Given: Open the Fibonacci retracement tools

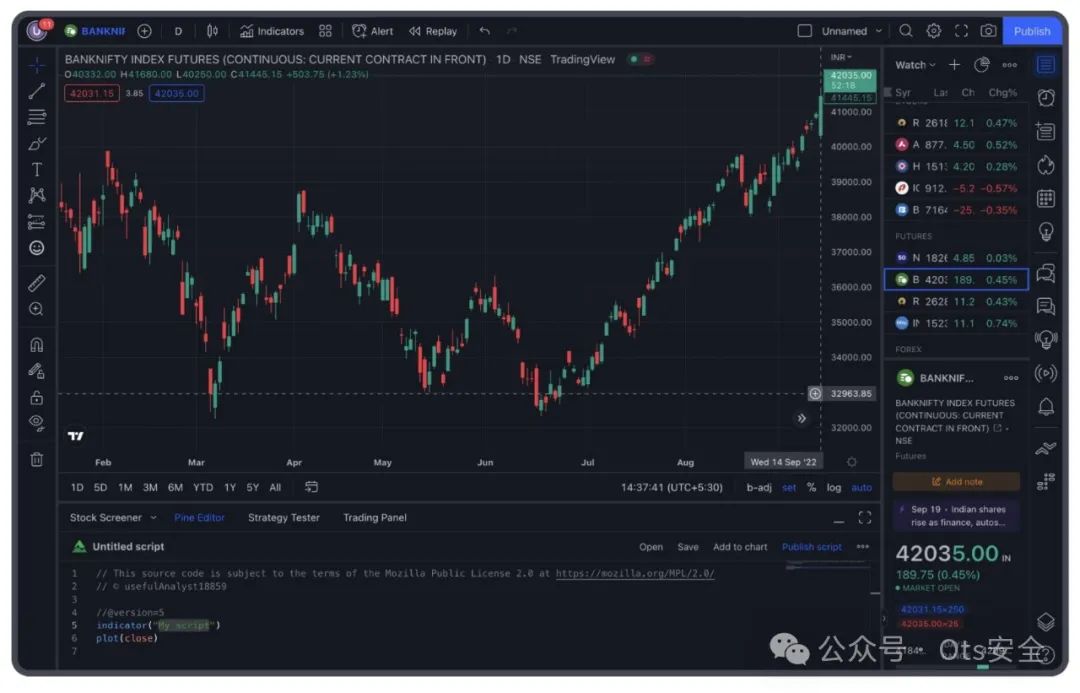Looking at the screenshot, I should [37, 117].
